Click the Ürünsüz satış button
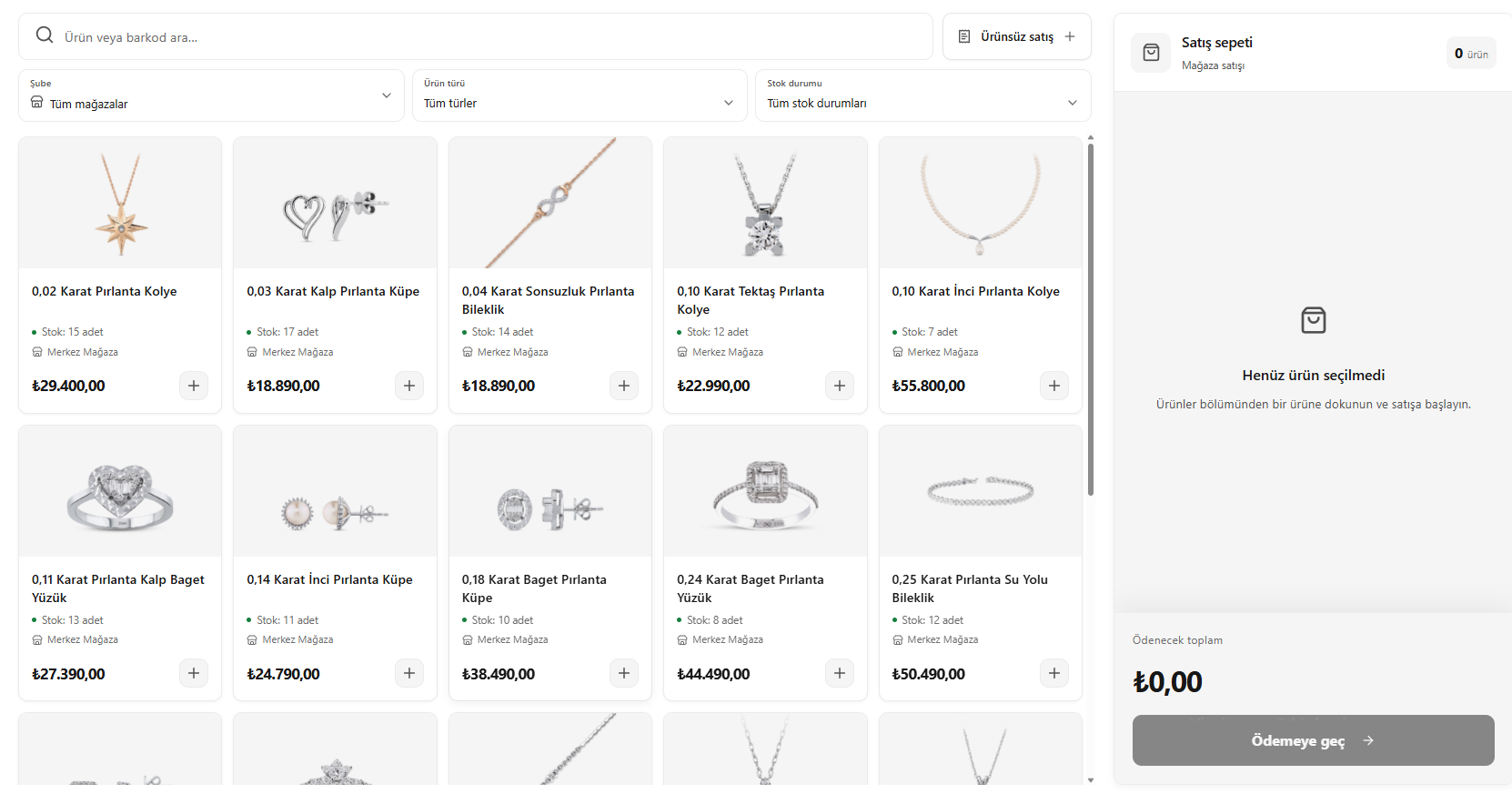Image resolution: width=1512 pixels, height=794 pixels. (1016, 36)
